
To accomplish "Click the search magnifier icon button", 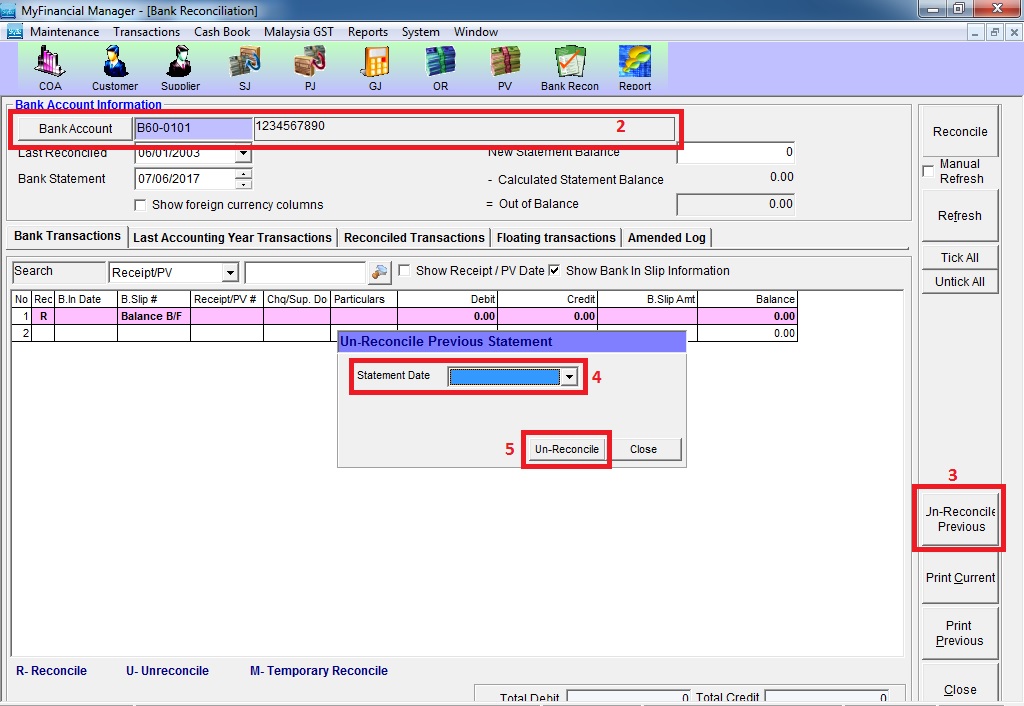I will tap(380, 272).
